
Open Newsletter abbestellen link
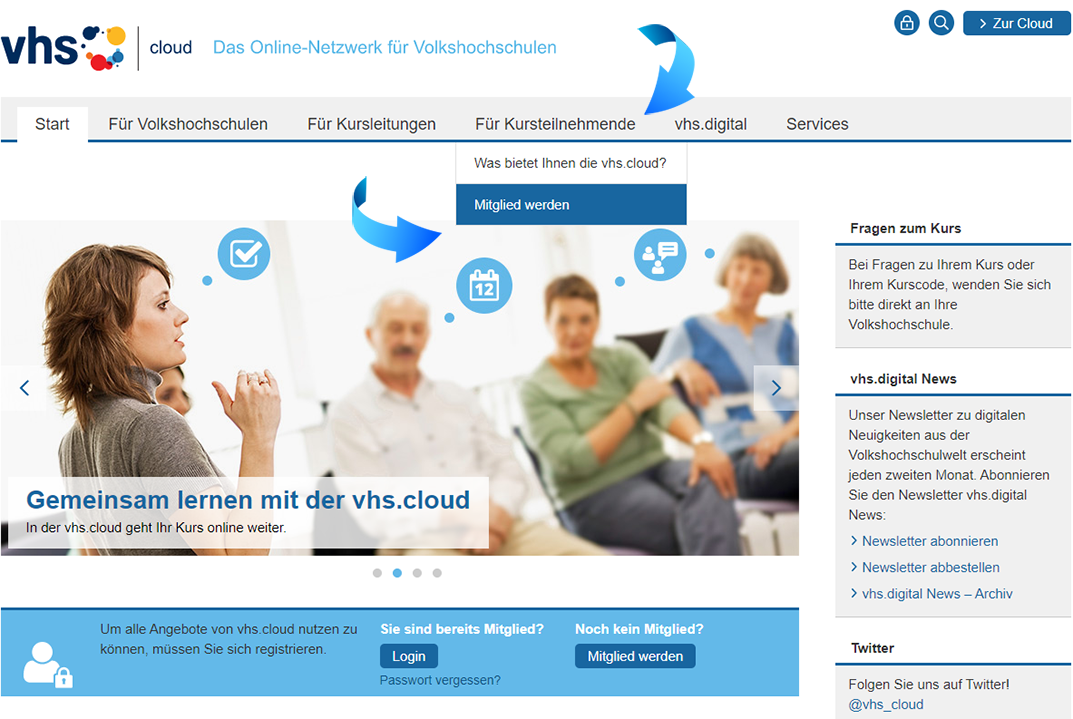(930, 567)
